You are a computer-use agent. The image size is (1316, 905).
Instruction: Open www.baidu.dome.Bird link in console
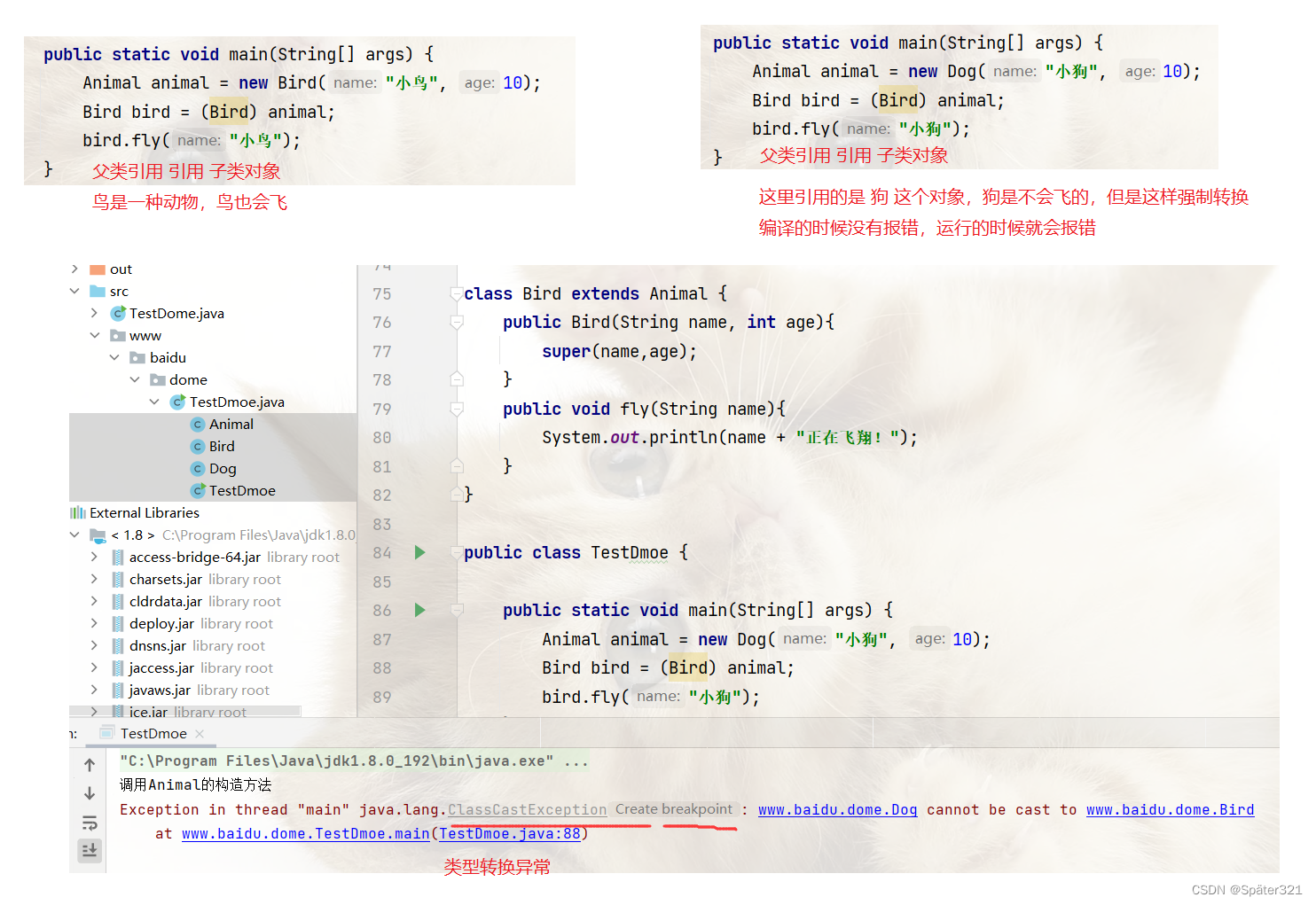[x=1170, y=810]
